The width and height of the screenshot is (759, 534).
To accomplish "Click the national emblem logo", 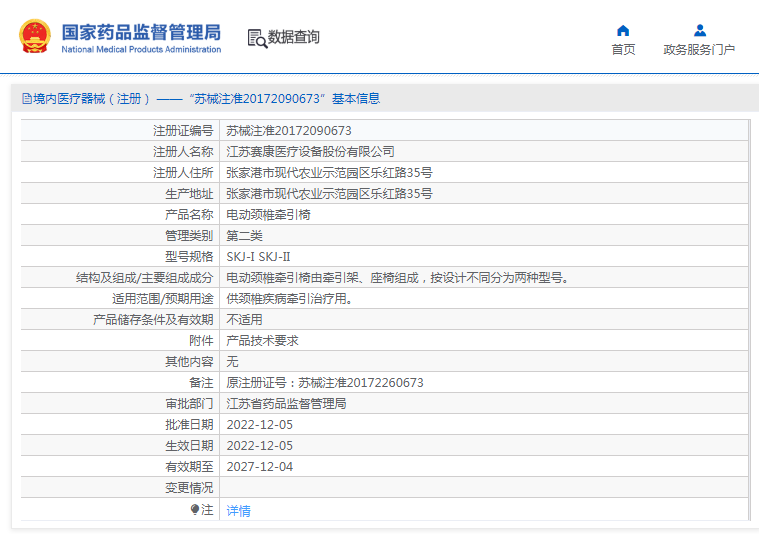I will (x=34, y=36).
